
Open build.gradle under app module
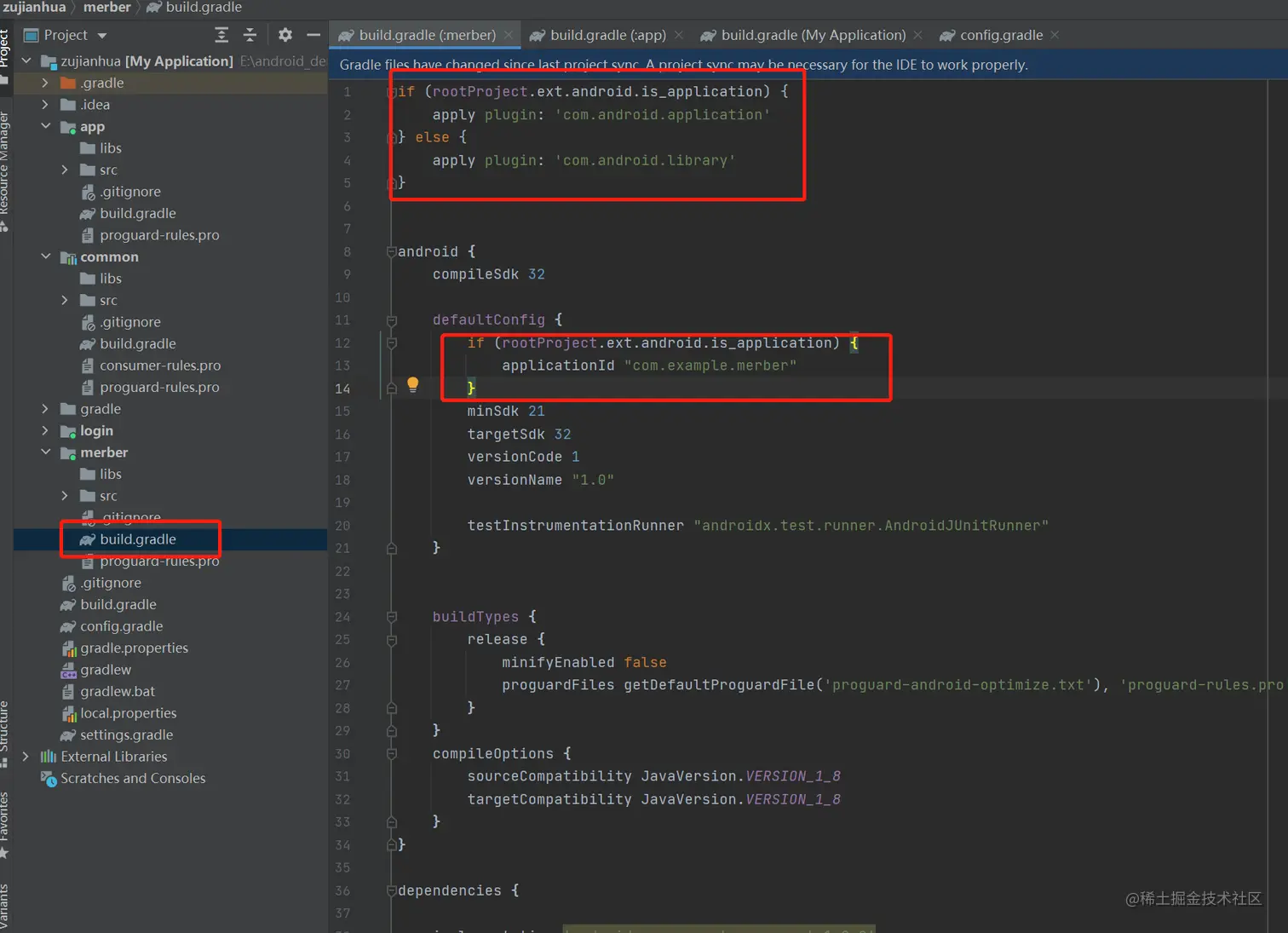(x=128, y=213)
